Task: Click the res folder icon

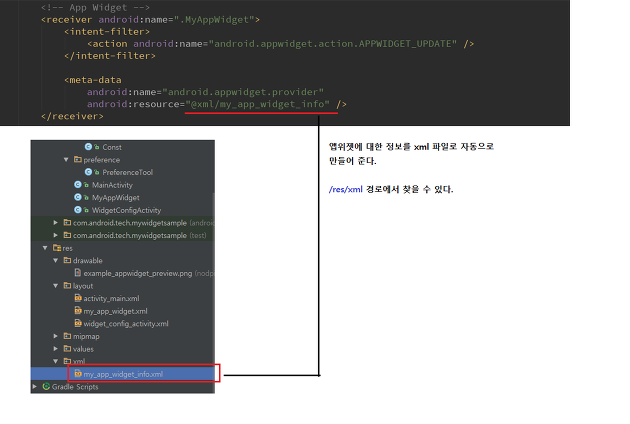Action: [x=57, y=248]
